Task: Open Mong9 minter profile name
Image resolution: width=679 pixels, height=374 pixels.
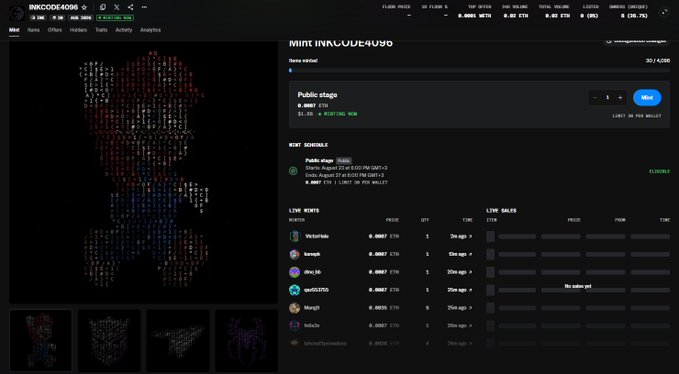Action: (312, 307)
